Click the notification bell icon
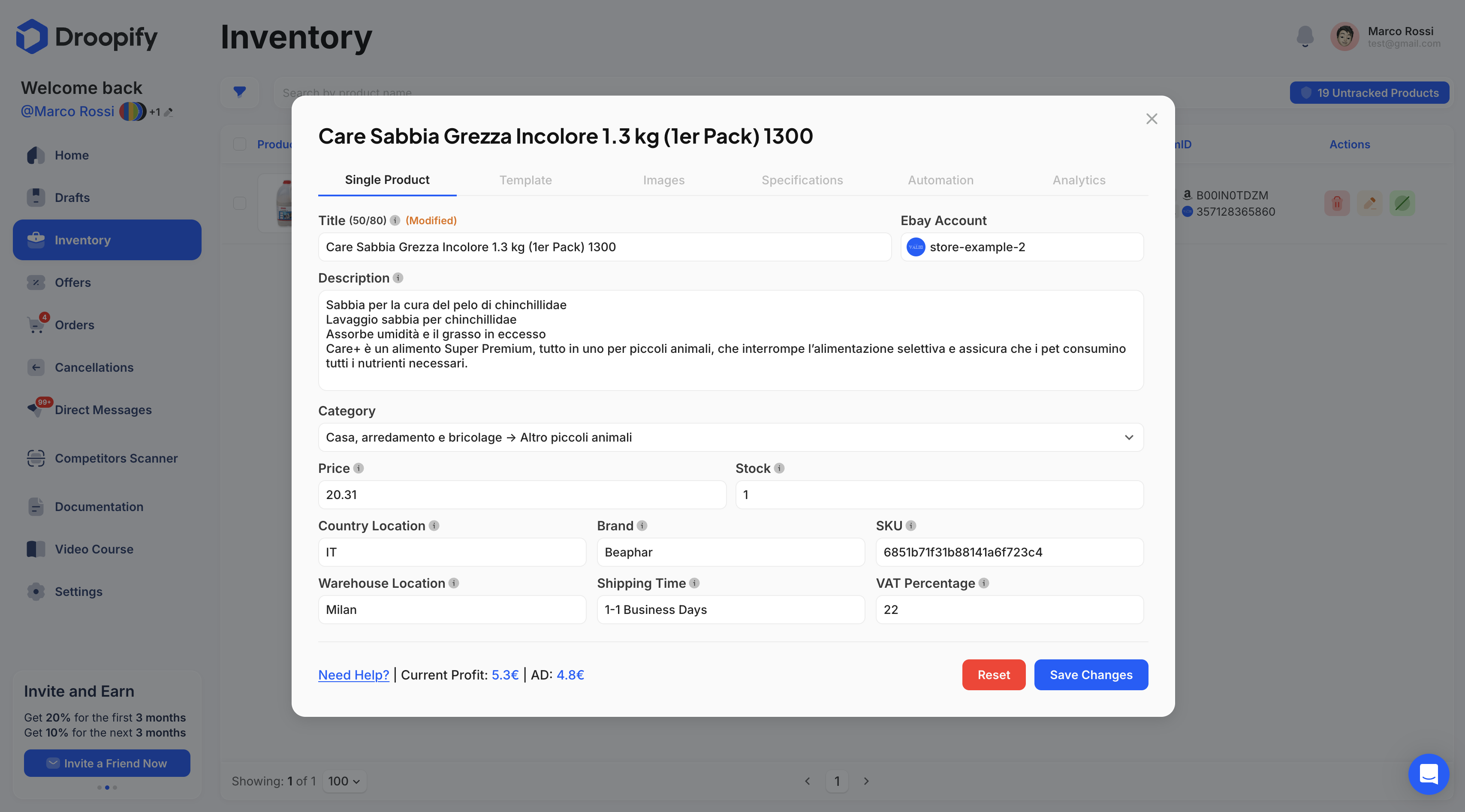Viewport: 1465px width, 812px height. pos(1305,36)
